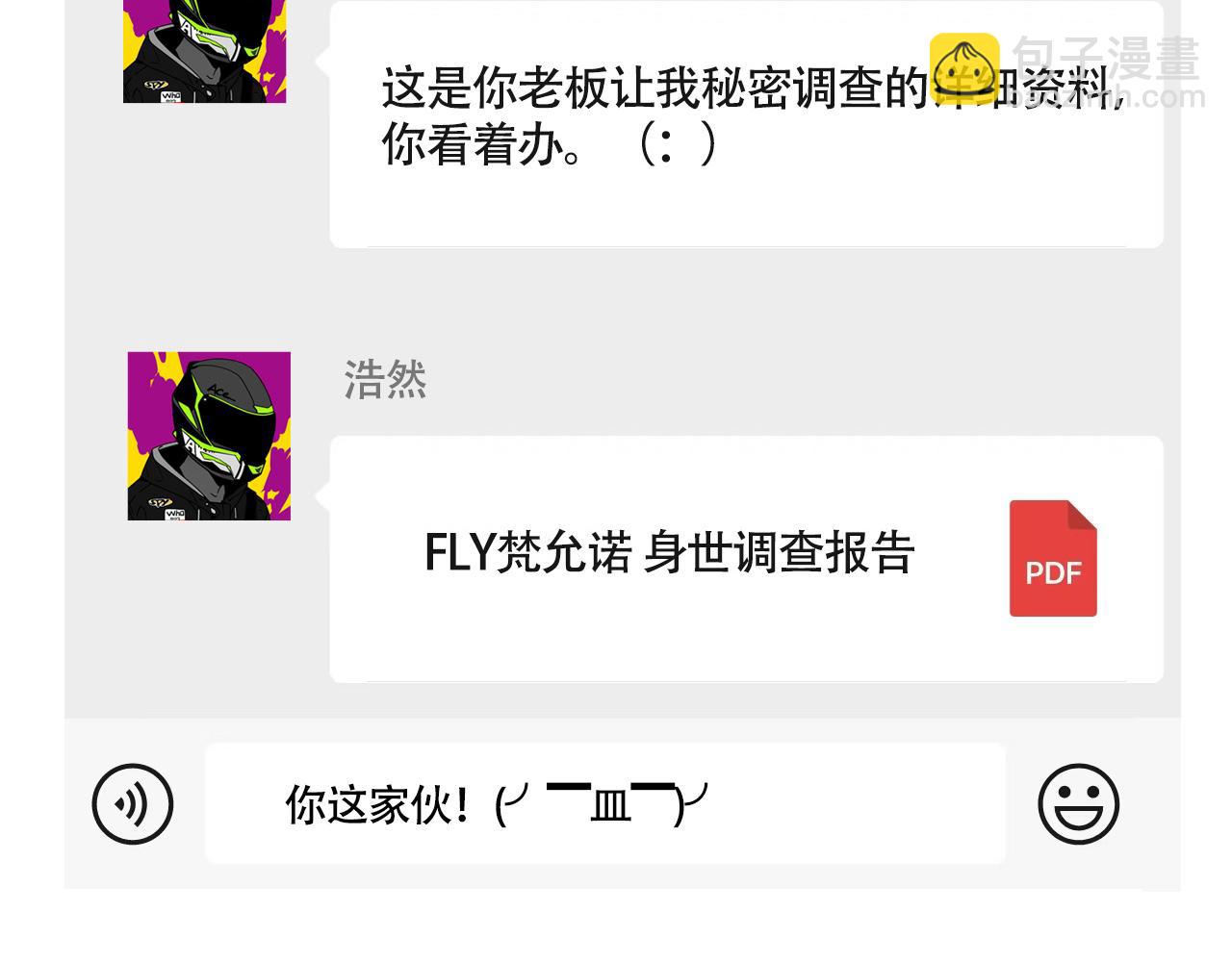Screen dimensions: 1232x962
Task: Tap the blank bottom bar beside voice icon
Action: [190, 804]
